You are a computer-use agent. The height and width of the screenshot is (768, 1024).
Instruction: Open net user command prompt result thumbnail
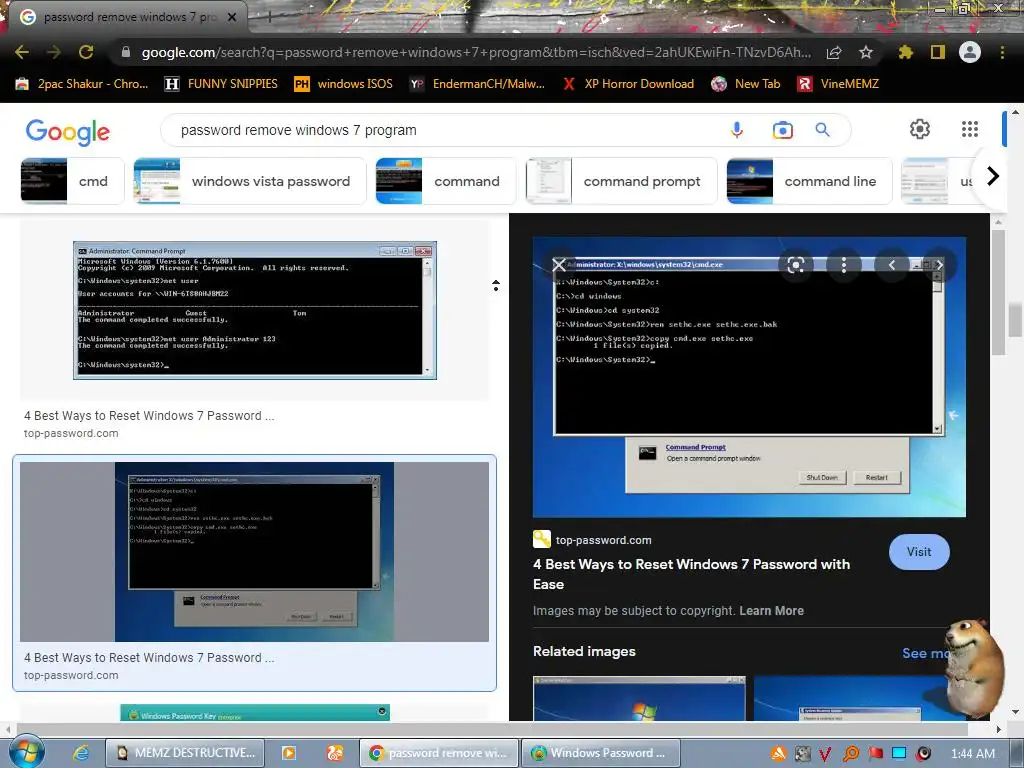tap(255, 310)
